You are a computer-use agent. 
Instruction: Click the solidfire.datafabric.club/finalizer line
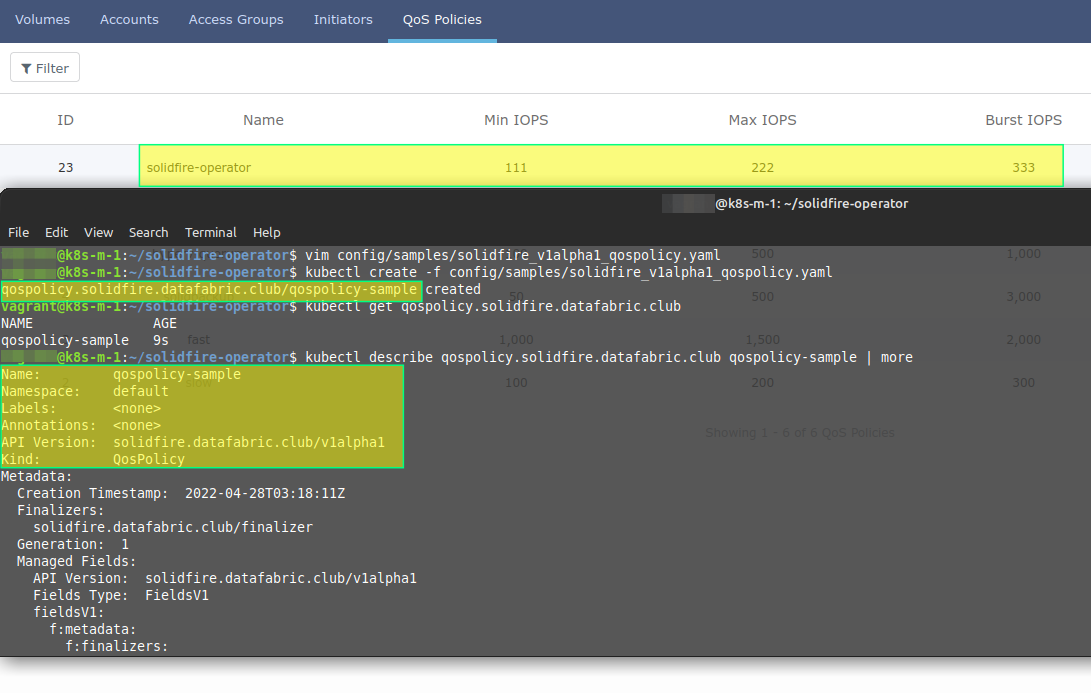[x=173, y=527]
